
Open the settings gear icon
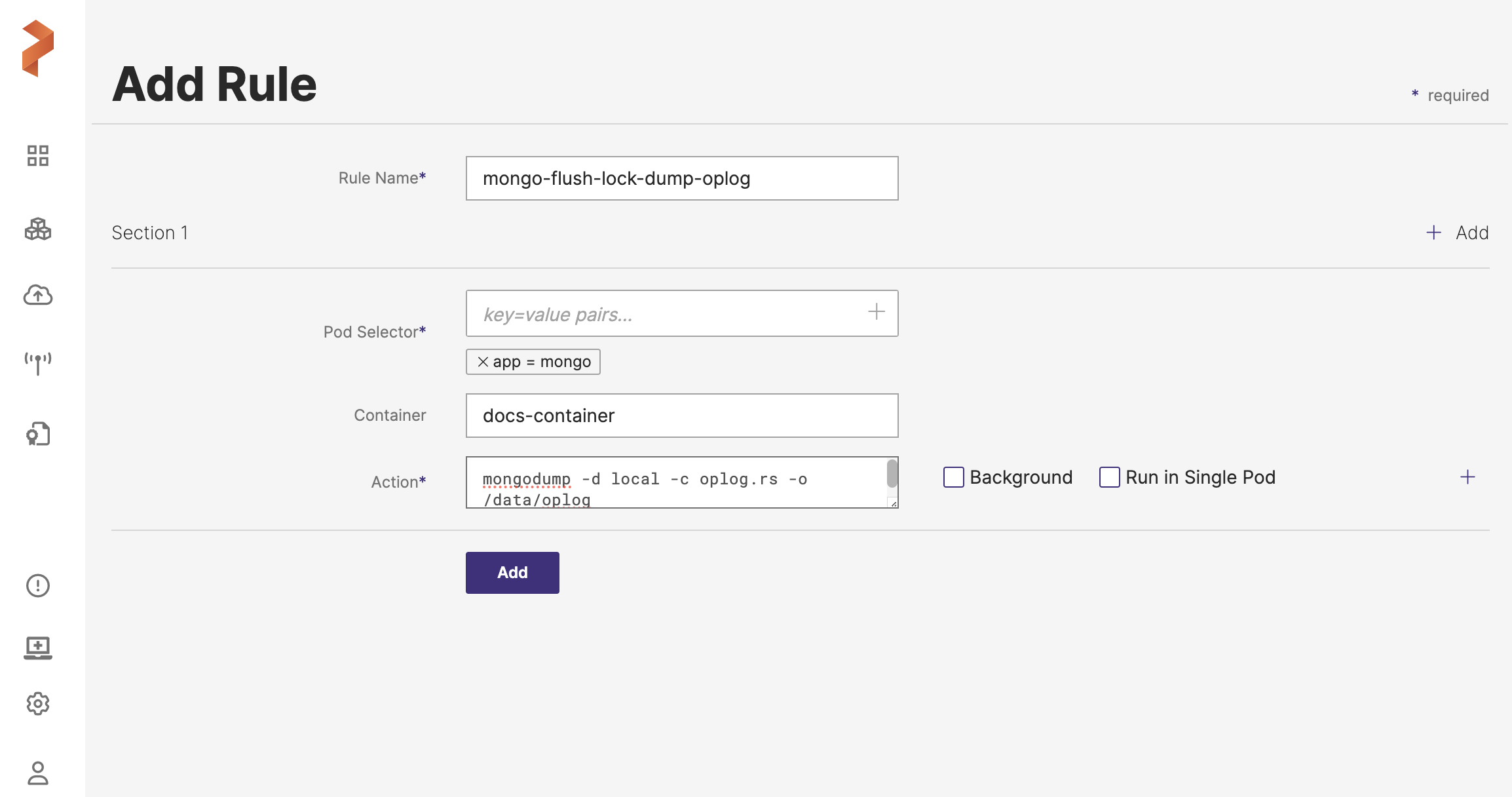pyautogui.click(x=37, y=703)
